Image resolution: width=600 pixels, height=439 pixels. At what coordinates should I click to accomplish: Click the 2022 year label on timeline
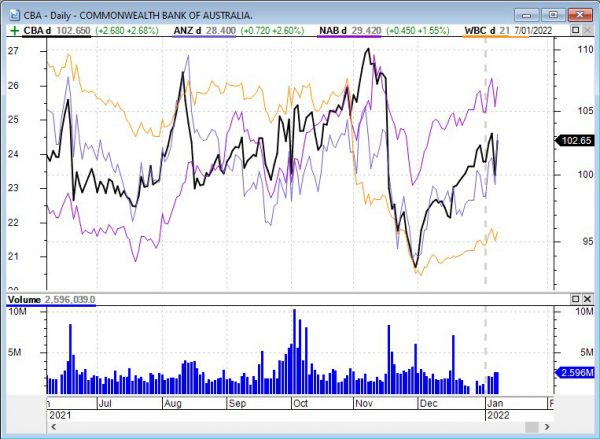pyautogui.click(x=499, y=415)
